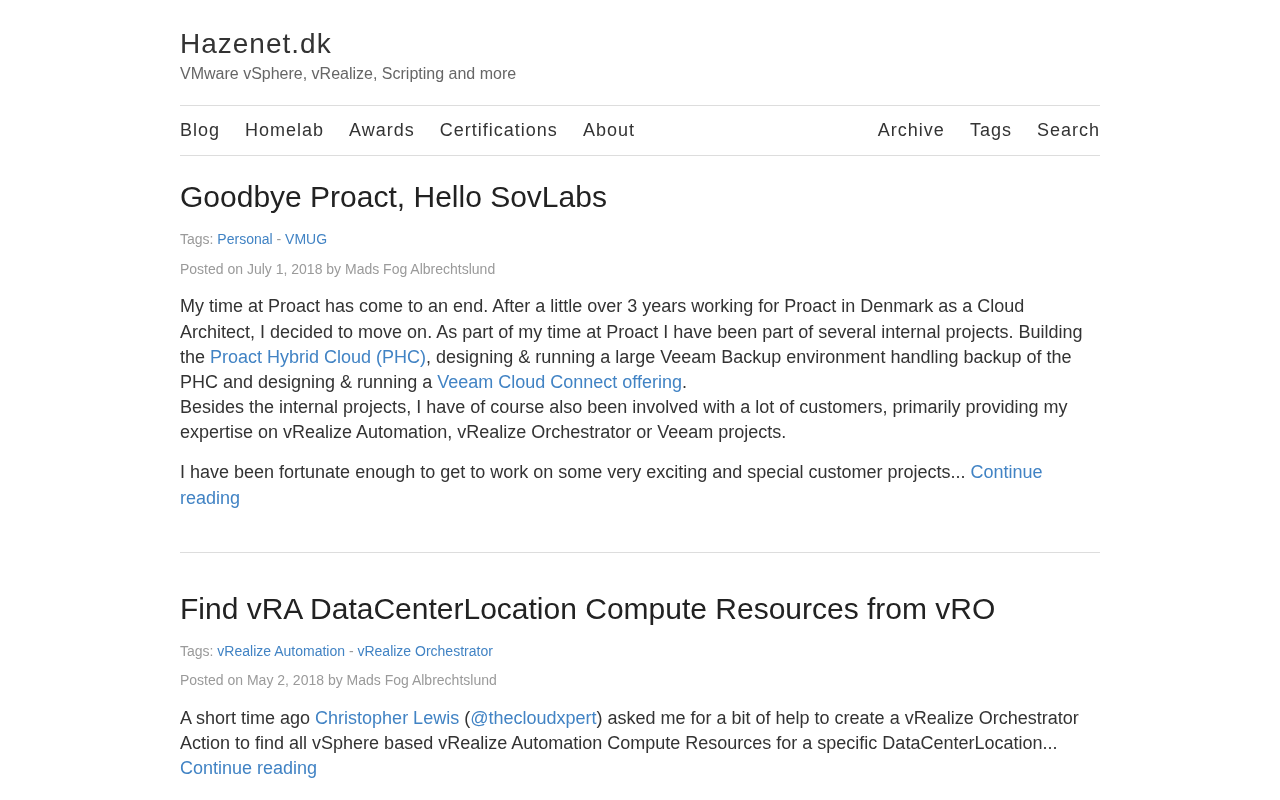
Task: Select the vRealize Automation tag
Action: (281, 651)
